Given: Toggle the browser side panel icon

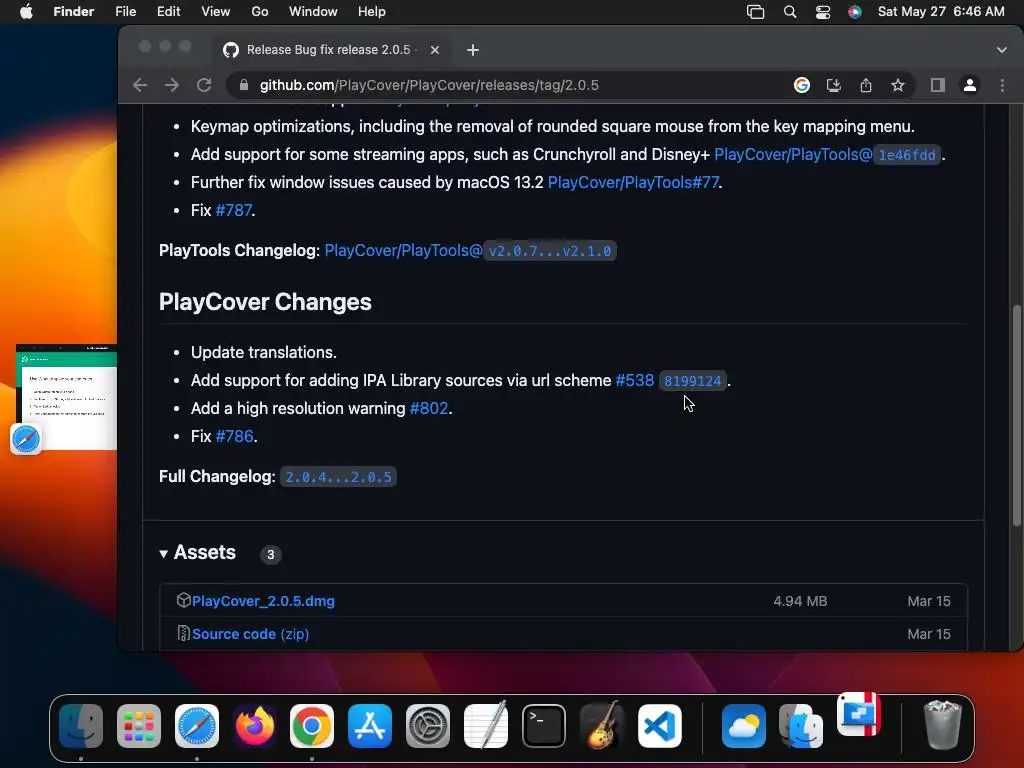Looking at the screenshot, I should pos(938,85).
